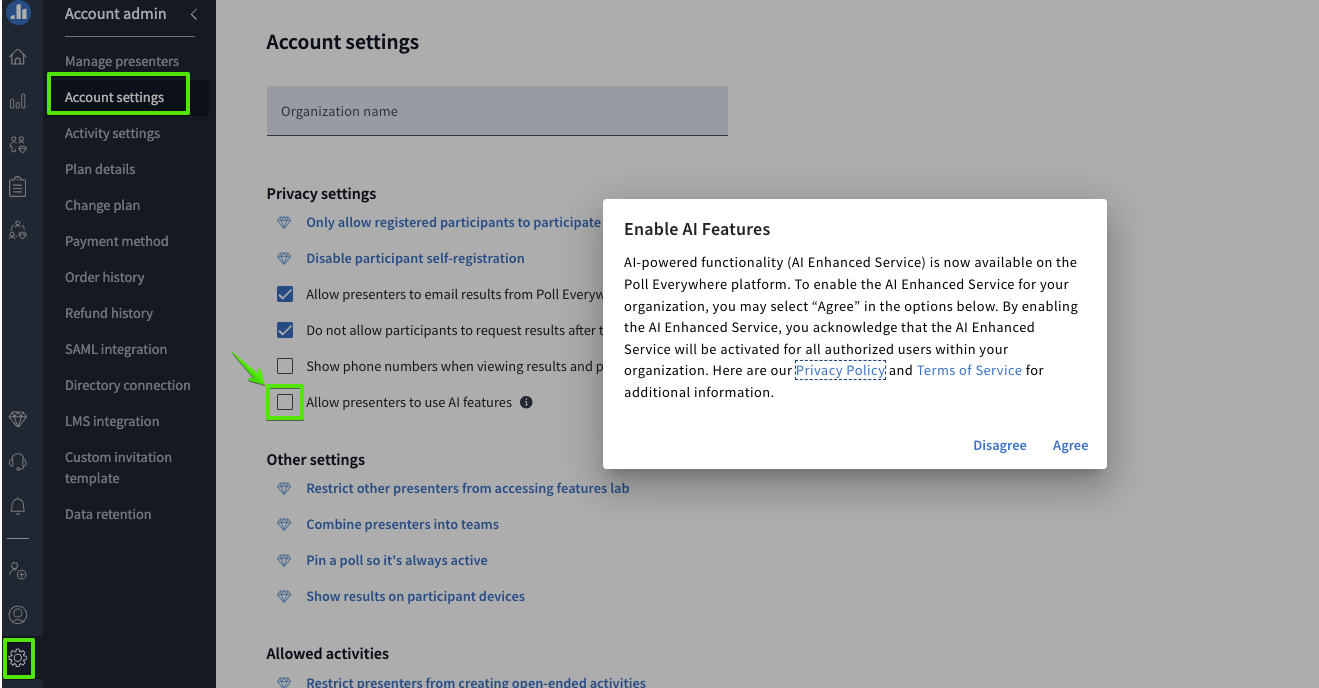
Task: View Refund history
Action: tap(109, 313)
